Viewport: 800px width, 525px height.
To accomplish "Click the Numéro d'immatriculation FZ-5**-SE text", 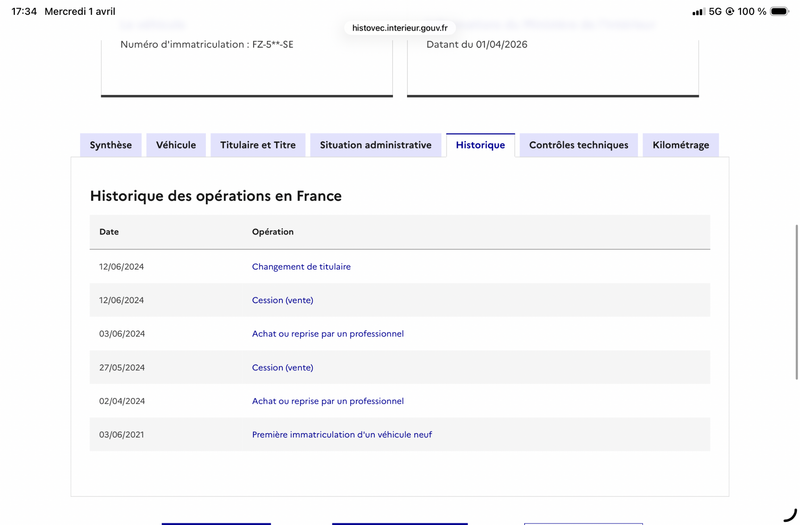I will click(x=207, y=44).
